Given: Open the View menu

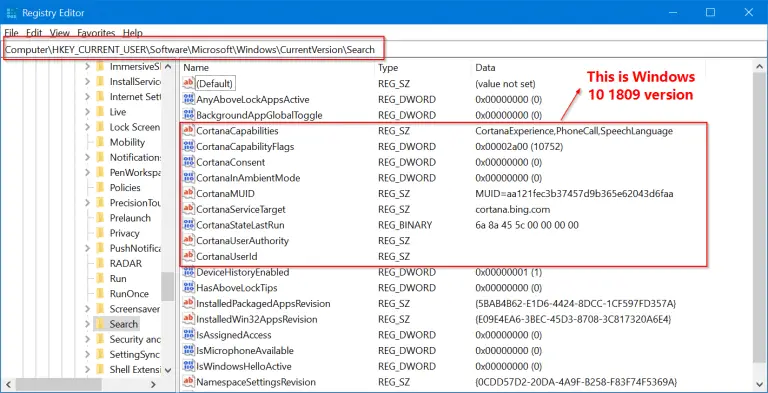Looking at the screenshot, I should point(60,33).
